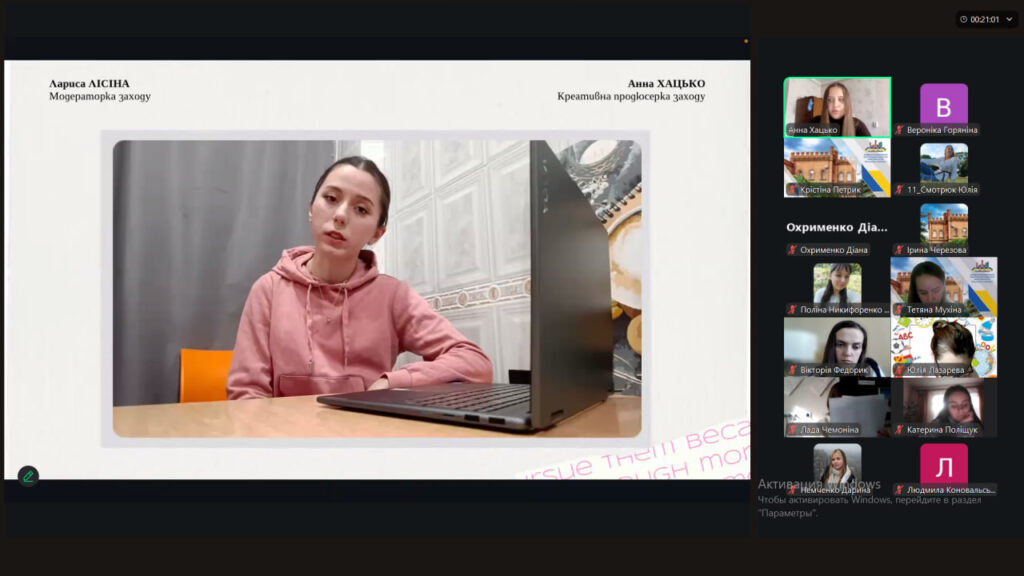1024x576 pixels.
Task: Click muted mic icon beside Ірина Черезова
Action: 900,250
